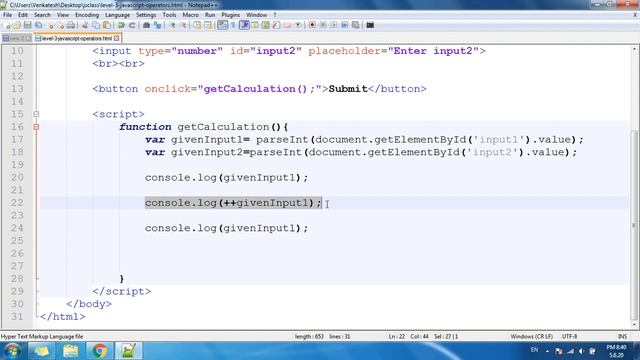640x360 pixels.
Task: Click the Start Recording macro icon
Action: 312,25
